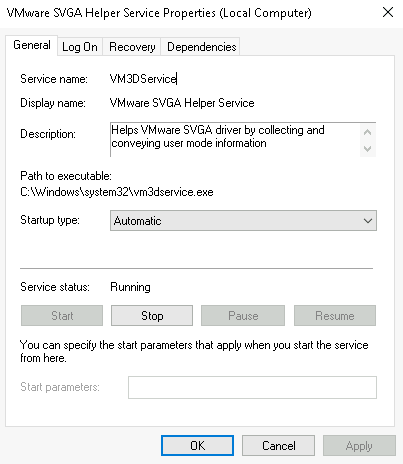The height and width of the screenshot is (464, 403).
Task: Click the vm3dservice.exe executable path text
Action: pyautogui.click(x=117, y=192)
